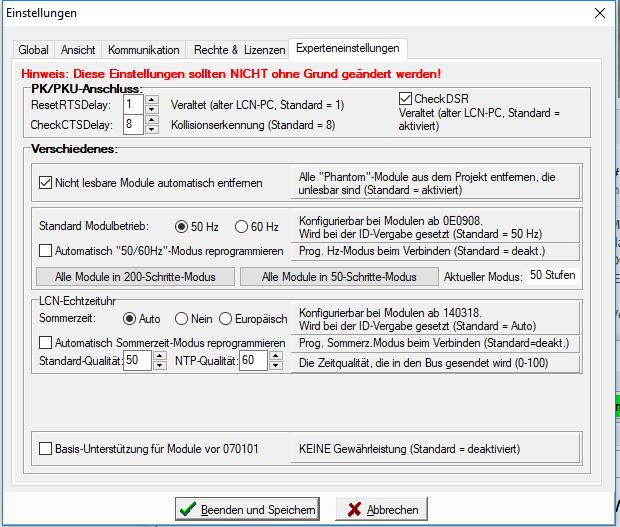
Task: Close the Einstellungen dialog window
Action: pyautogui.click(x=599, y=13)
